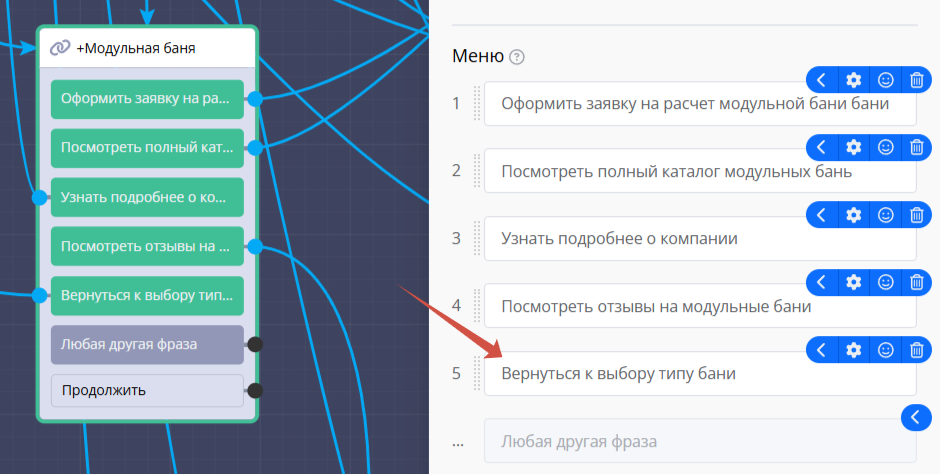Viewport: 943px width, 474px height.
Task: Open settings gear for menu item 2
Action: (853, 148)
